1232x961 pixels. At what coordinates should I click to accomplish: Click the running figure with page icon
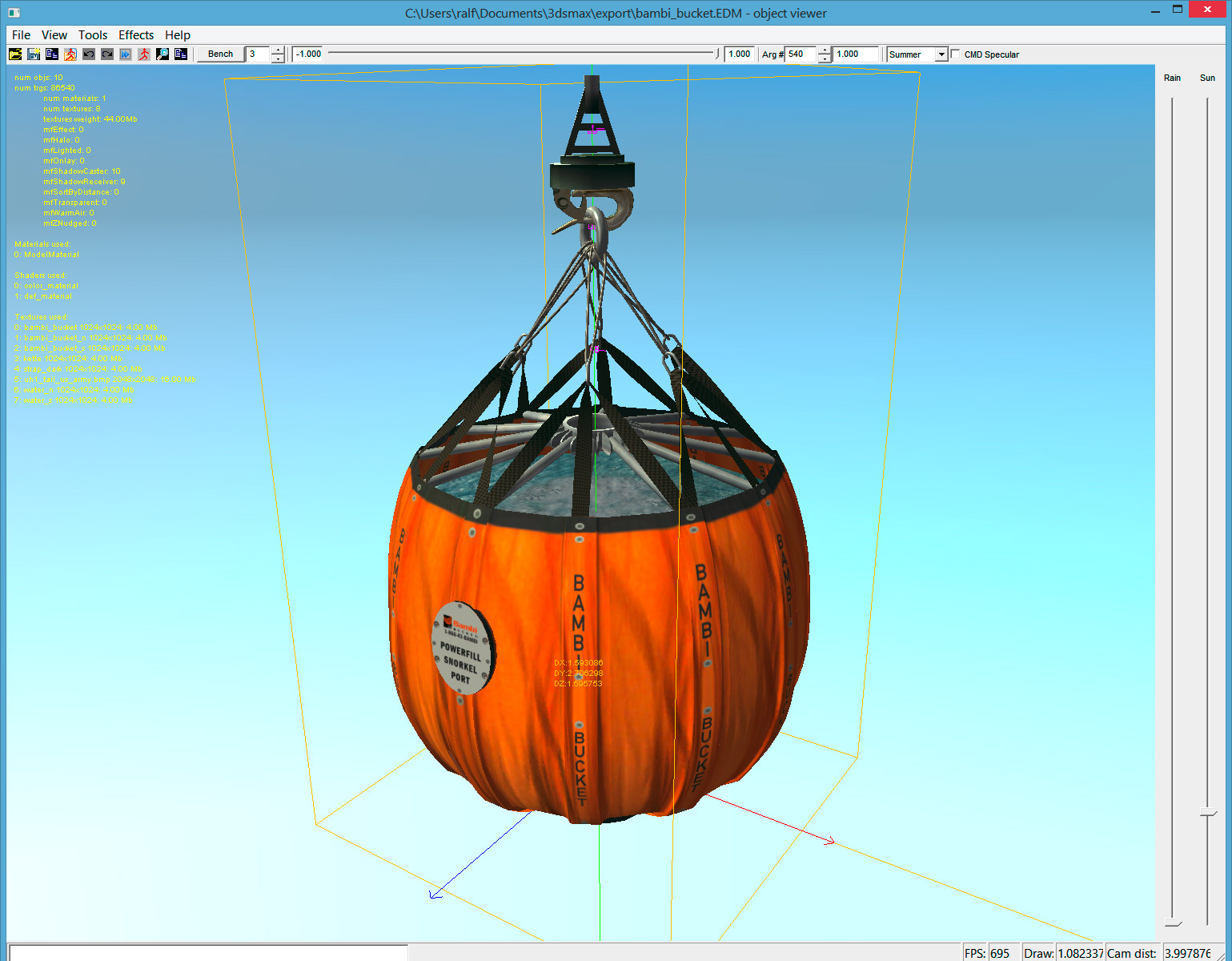pyautogui.click(x=70, y=54)
